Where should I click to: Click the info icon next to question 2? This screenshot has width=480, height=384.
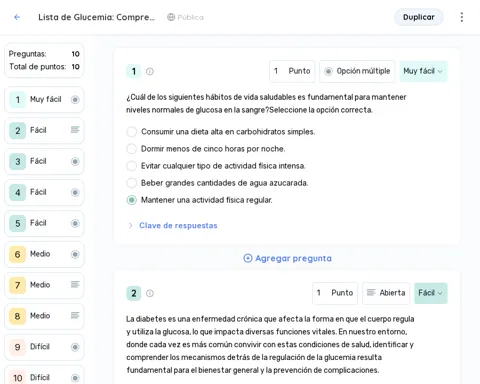tap(150, 293)
